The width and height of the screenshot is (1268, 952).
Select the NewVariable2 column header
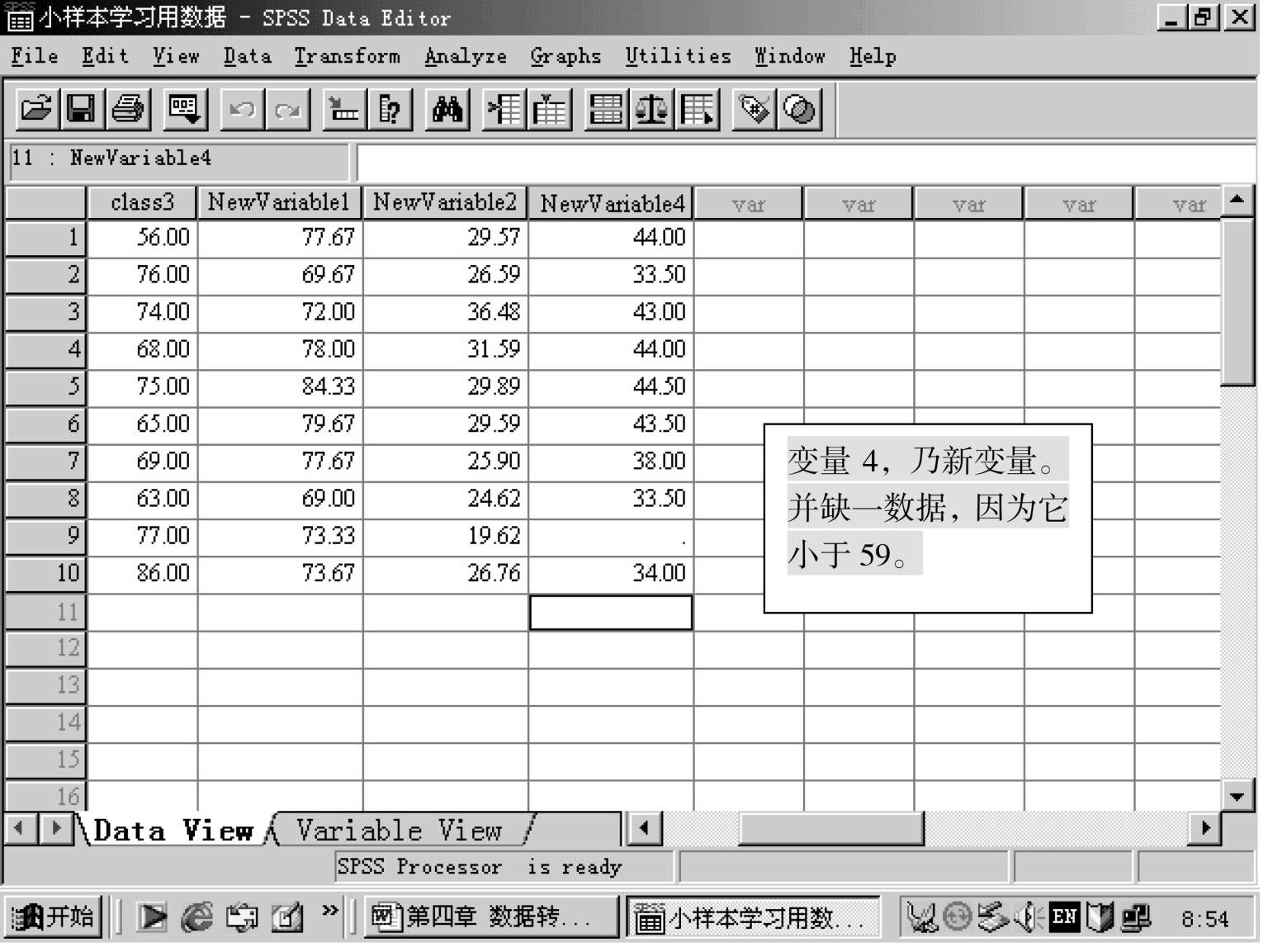(445, 202)
